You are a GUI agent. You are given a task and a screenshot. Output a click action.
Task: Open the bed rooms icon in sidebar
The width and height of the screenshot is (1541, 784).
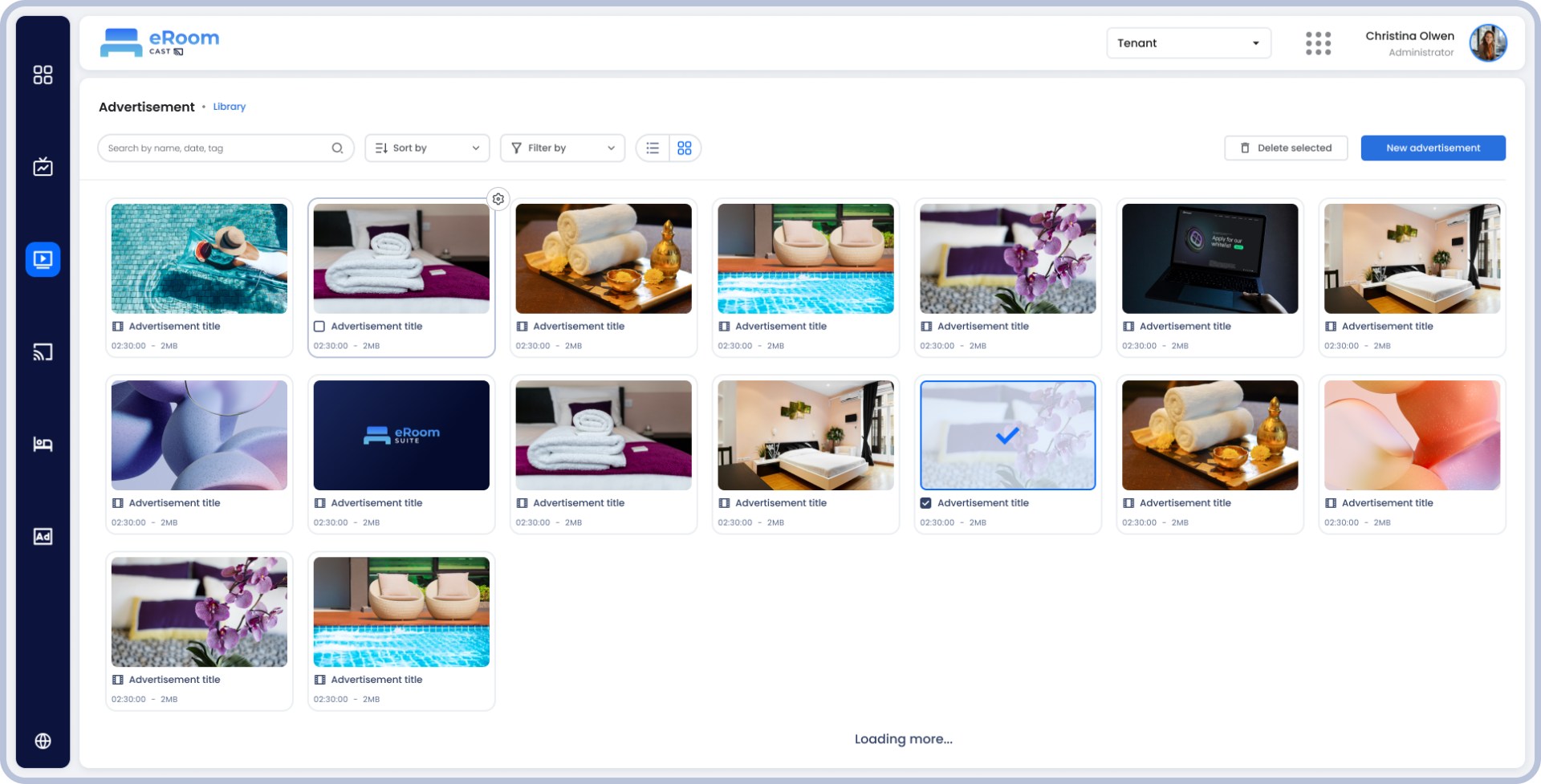coord(43,444)
